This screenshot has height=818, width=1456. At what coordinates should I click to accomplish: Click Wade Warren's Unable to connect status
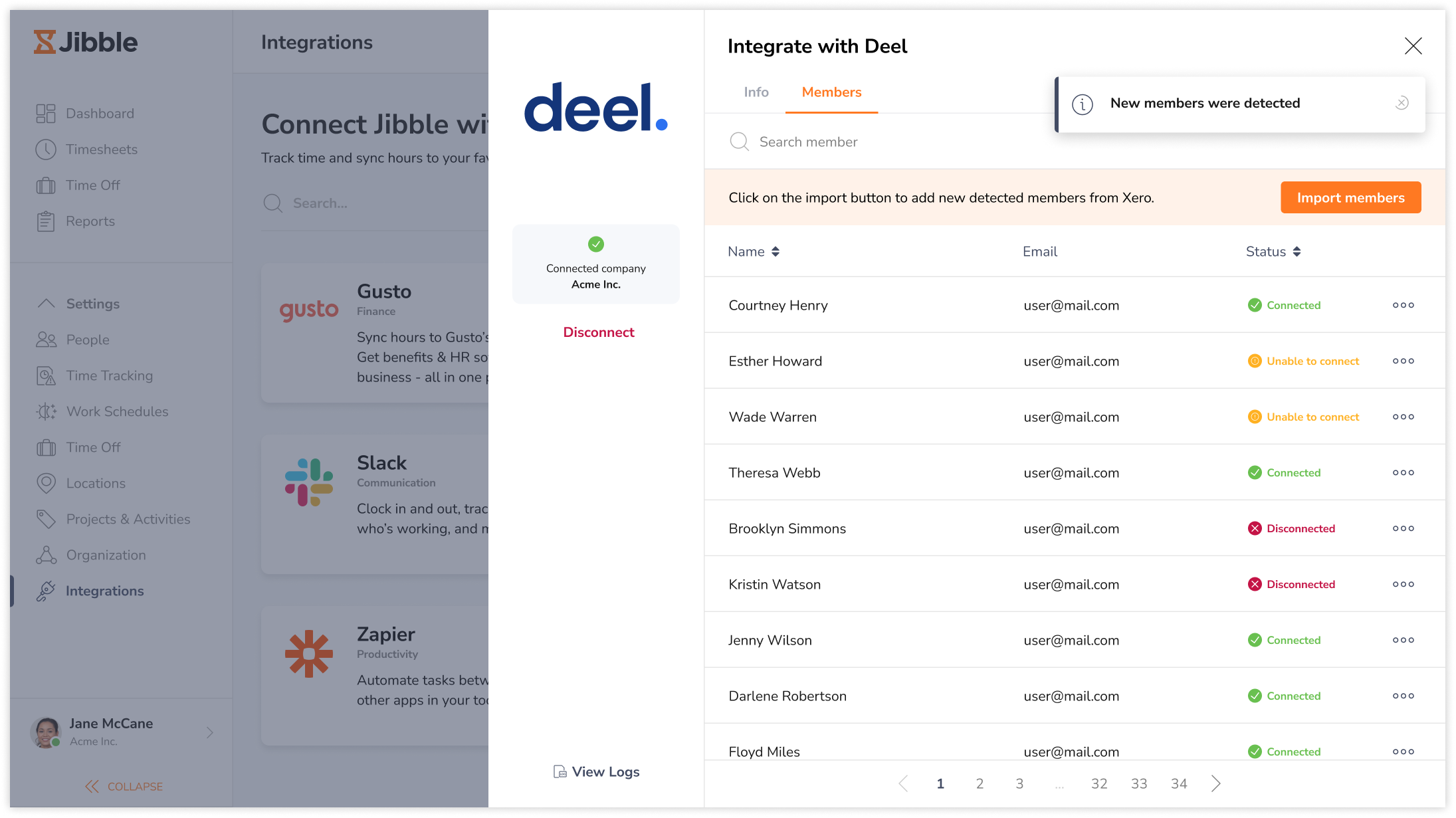1303,417
